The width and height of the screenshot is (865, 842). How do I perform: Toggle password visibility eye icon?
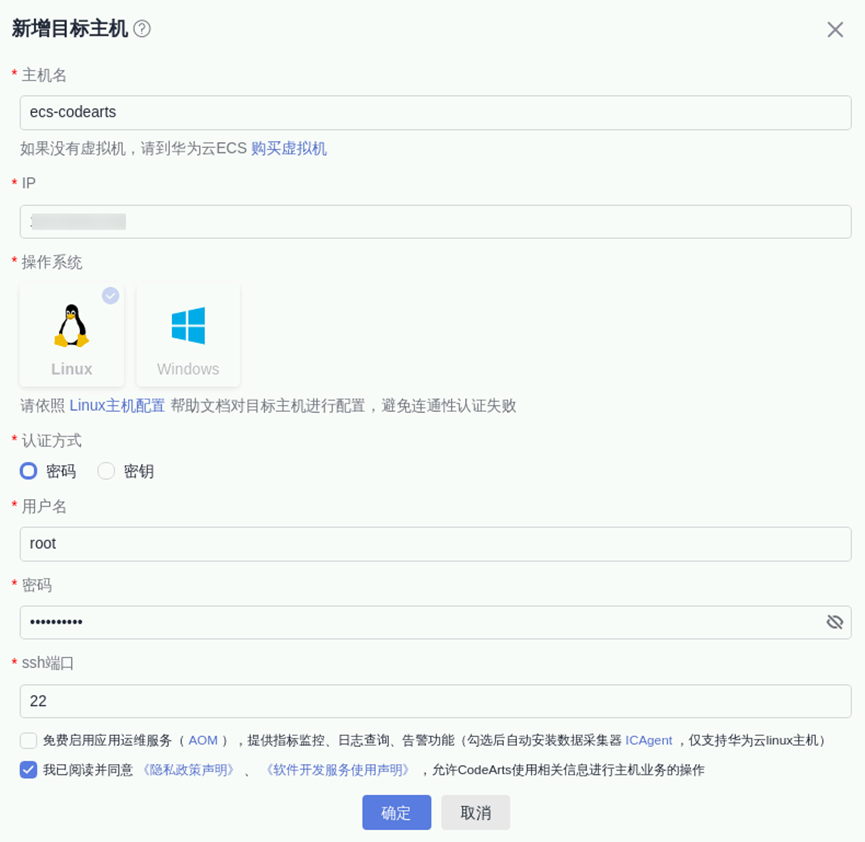[835, 622]
